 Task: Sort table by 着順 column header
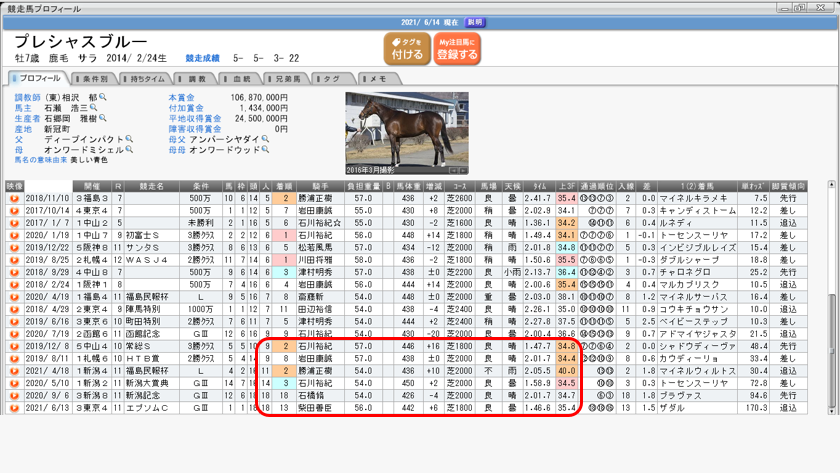coord(284,186)
